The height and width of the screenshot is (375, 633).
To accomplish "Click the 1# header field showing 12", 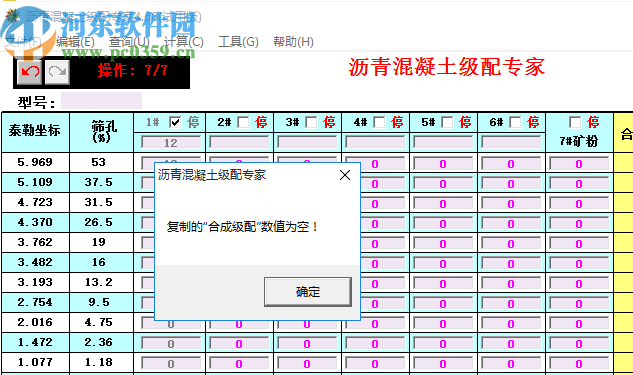I will (x=171, y=143).
